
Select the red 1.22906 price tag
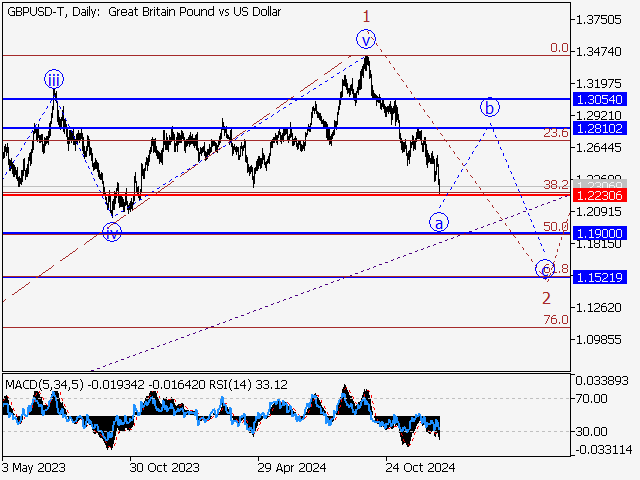tap(600, 195)
